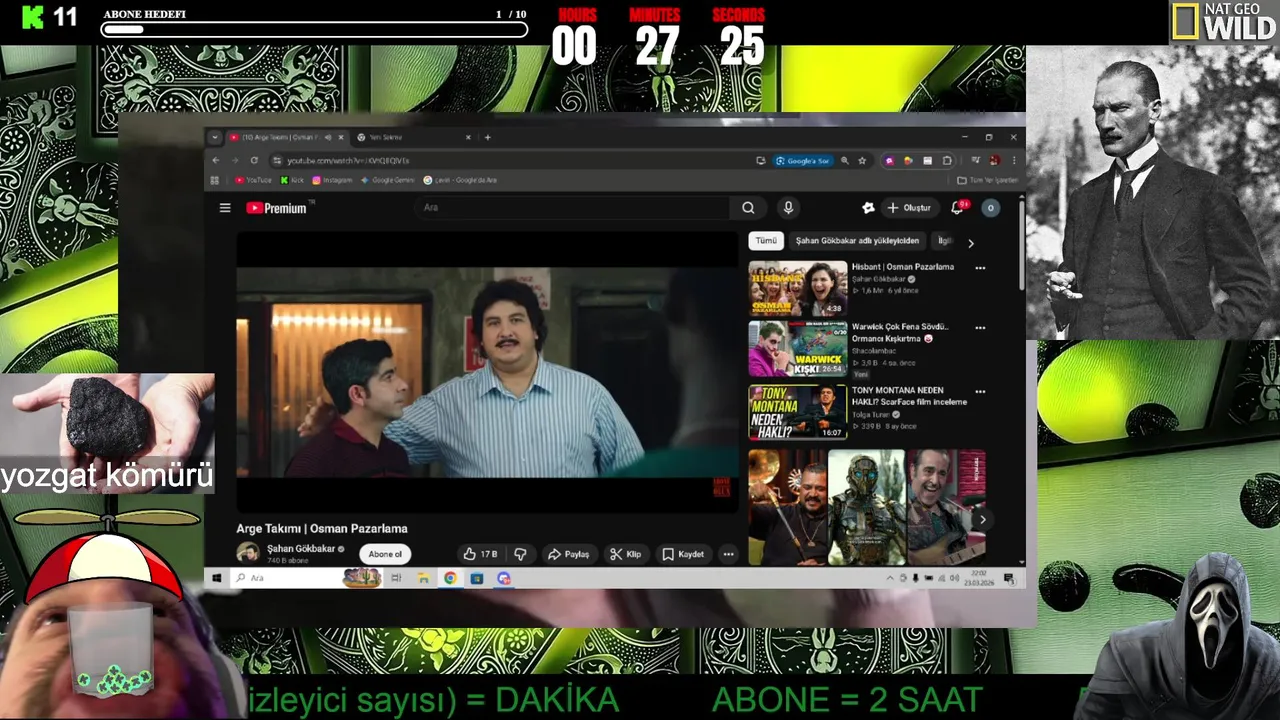Mute the tab via speaker icon

coord(327,137)
